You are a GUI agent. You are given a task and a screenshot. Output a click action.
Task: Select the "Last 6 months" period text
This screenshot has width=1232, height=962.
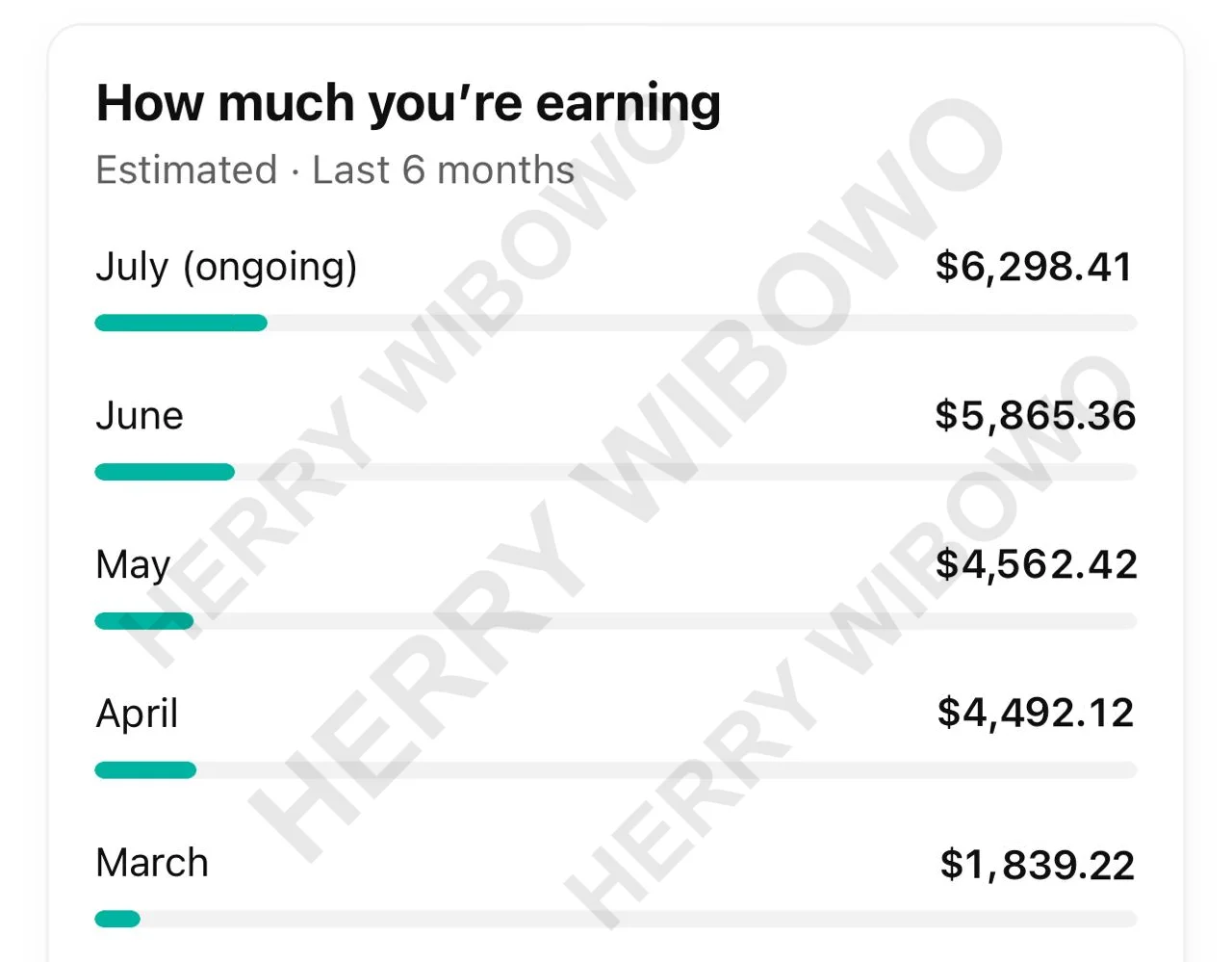tap(443, 170)
